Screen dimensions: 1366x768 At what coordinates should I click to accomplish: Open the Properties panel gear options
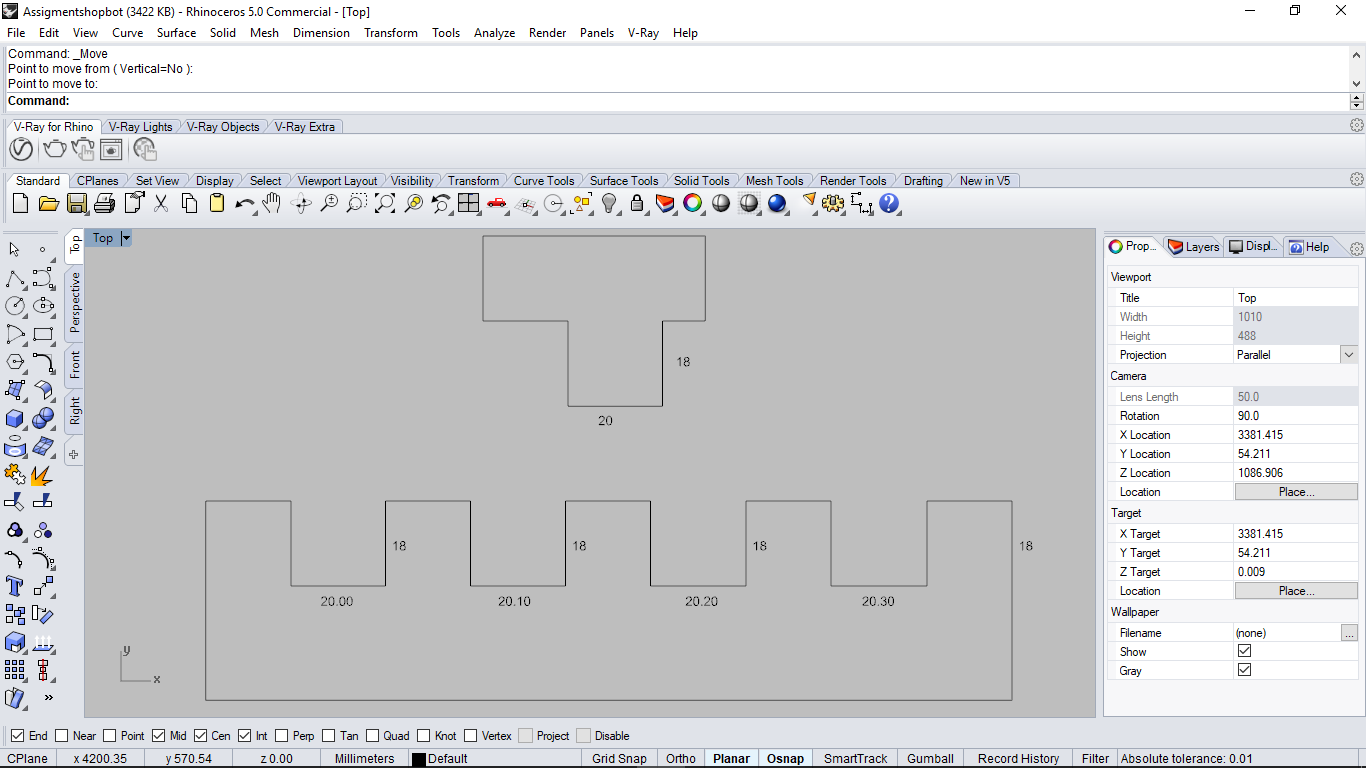pyautogui.click(x=1357, y=248)
